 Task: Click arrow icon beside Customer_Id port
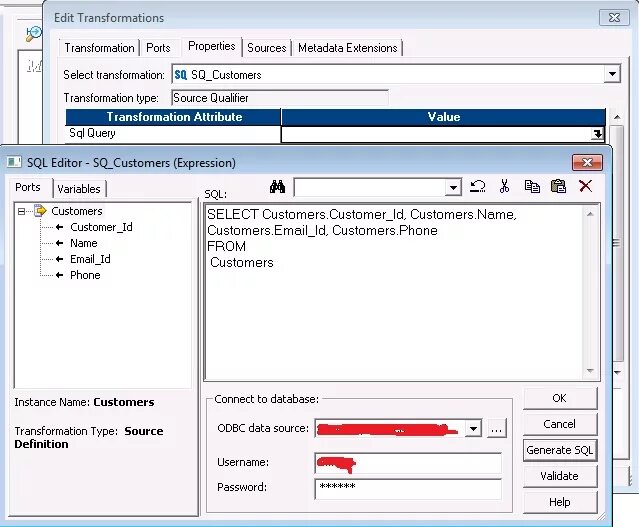coord(59,227)
